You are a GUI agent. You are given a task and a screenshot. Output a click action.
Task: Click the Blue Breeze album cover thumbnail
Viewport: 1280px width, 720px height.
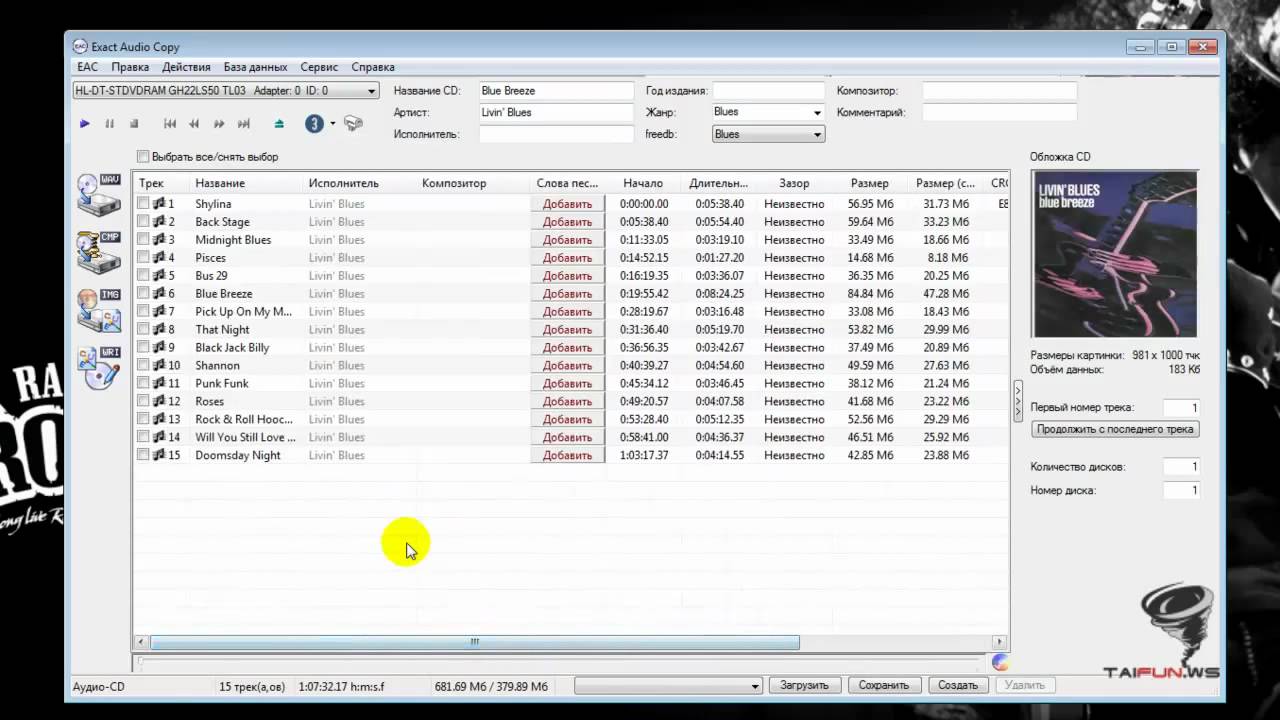(1114, 254)
